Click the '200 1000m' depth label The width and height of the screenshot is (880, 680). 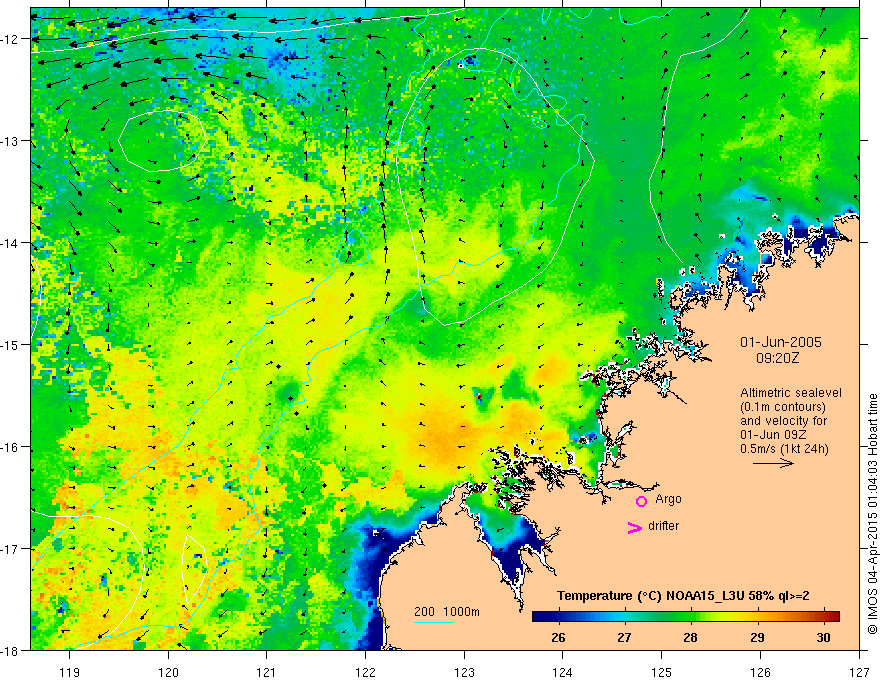(447, 612)
